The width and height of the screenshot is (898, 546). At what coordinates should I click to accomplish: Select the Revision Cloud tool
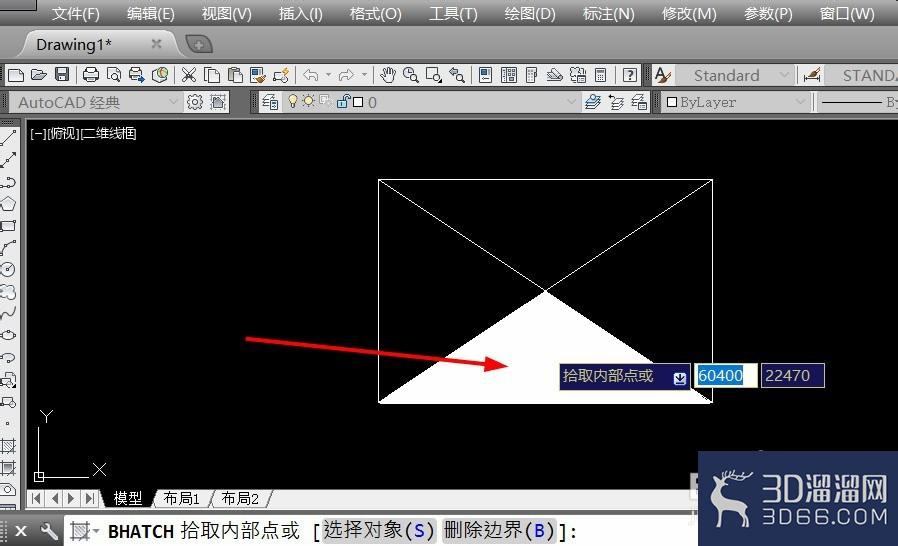tap(8, 292)
